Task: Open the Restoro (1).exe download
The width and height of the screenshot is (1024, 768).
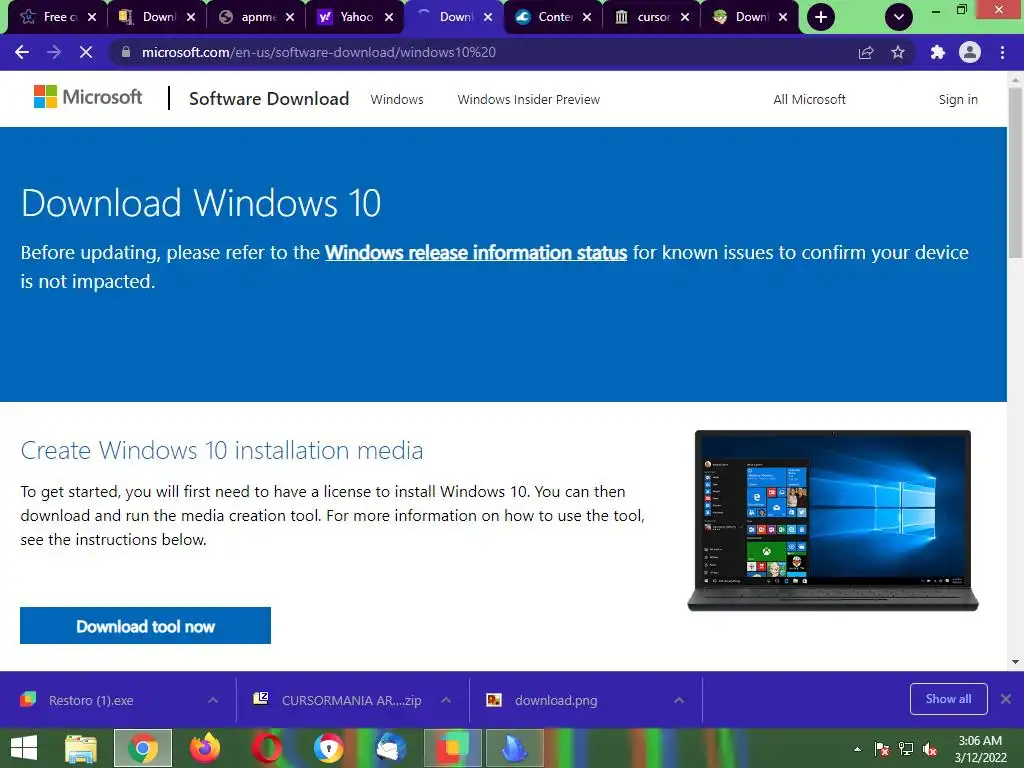Action: pyautogui.click(x=90, y=700)
